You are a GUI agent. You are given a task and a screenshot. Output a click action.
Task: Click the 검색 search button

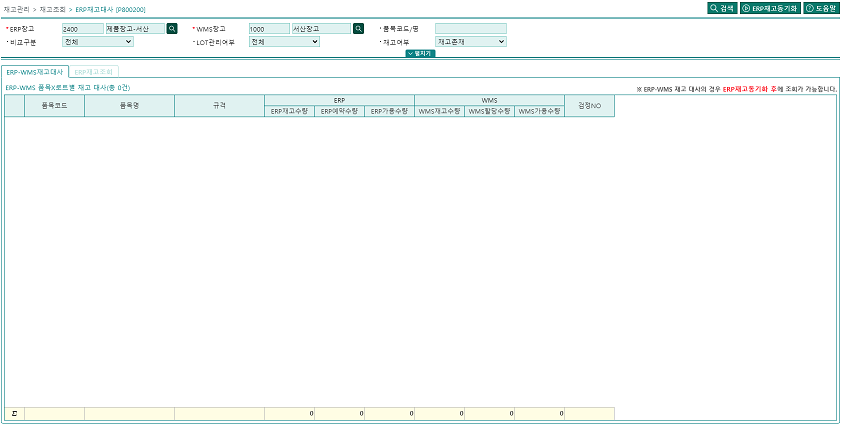pyautogui.click(x=722, y=8)
